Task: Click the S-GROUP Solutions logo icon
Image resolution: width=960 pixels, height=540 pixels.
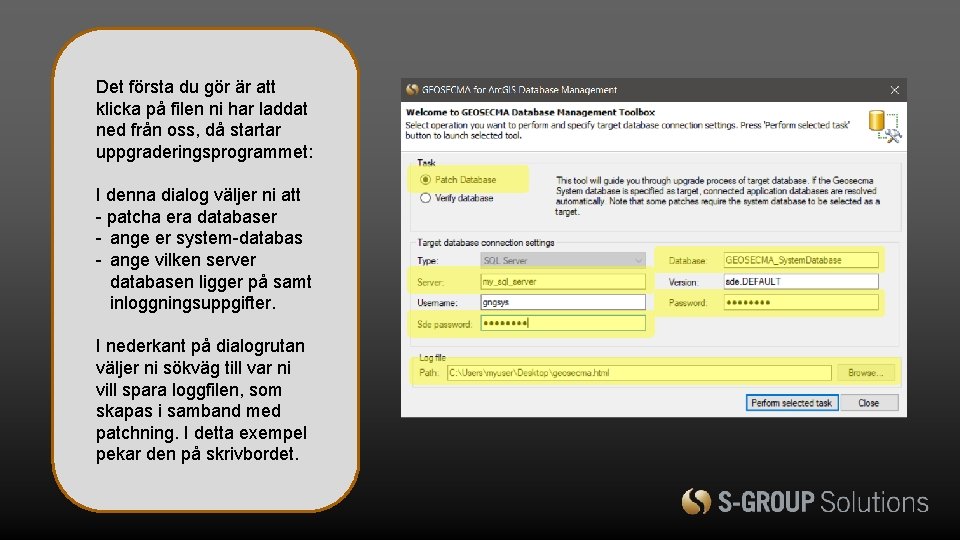Action: 696,501
